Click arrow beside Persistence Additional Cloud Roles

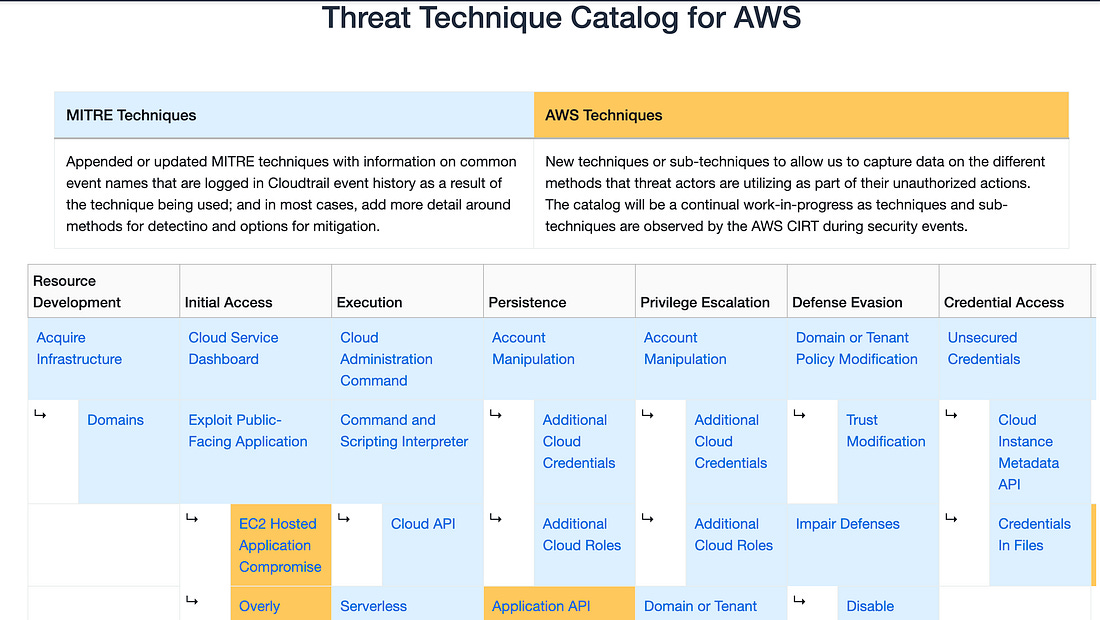click(495, 518)
